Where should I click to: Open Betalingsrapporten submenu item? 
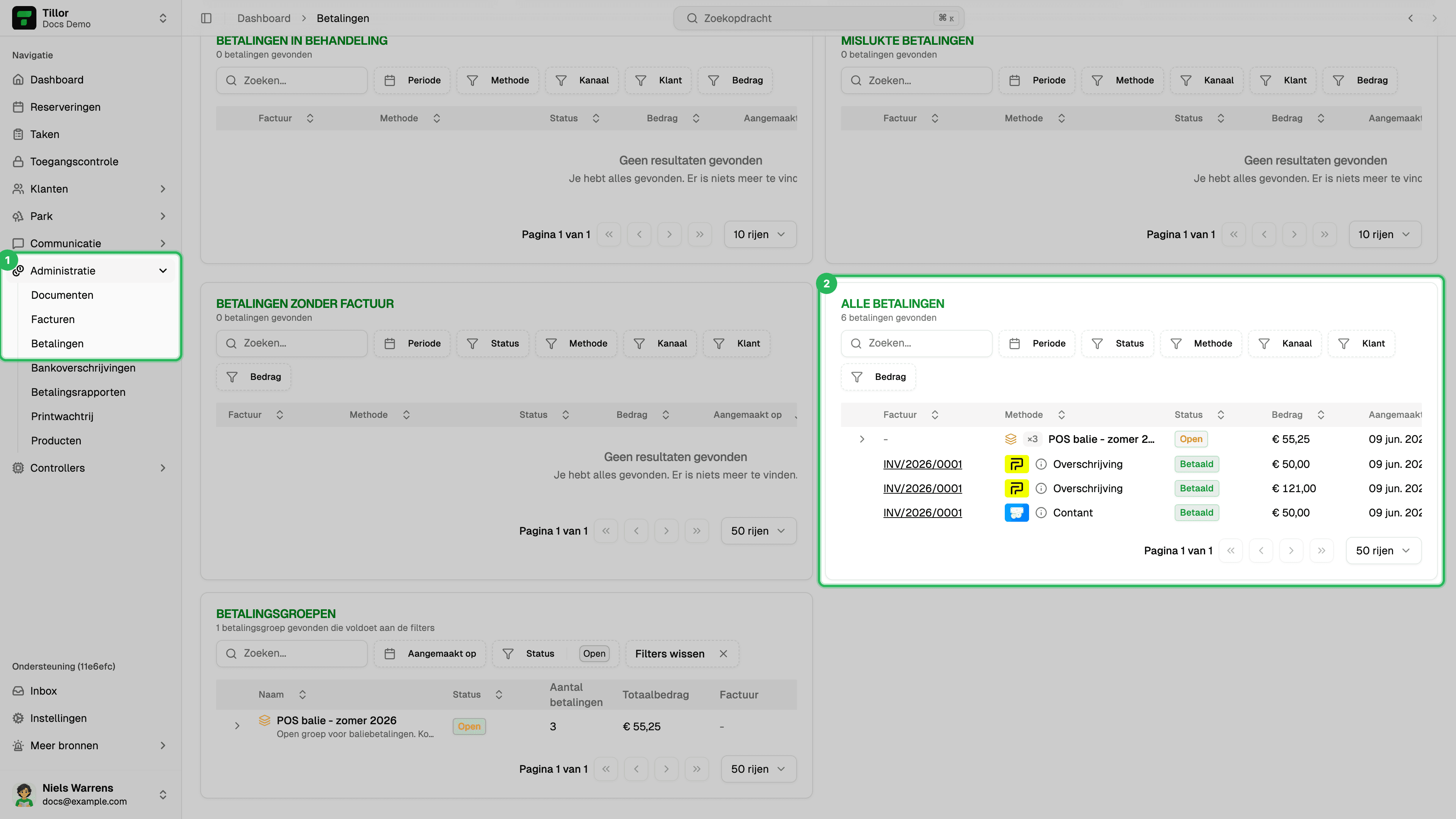click(78, 392)
